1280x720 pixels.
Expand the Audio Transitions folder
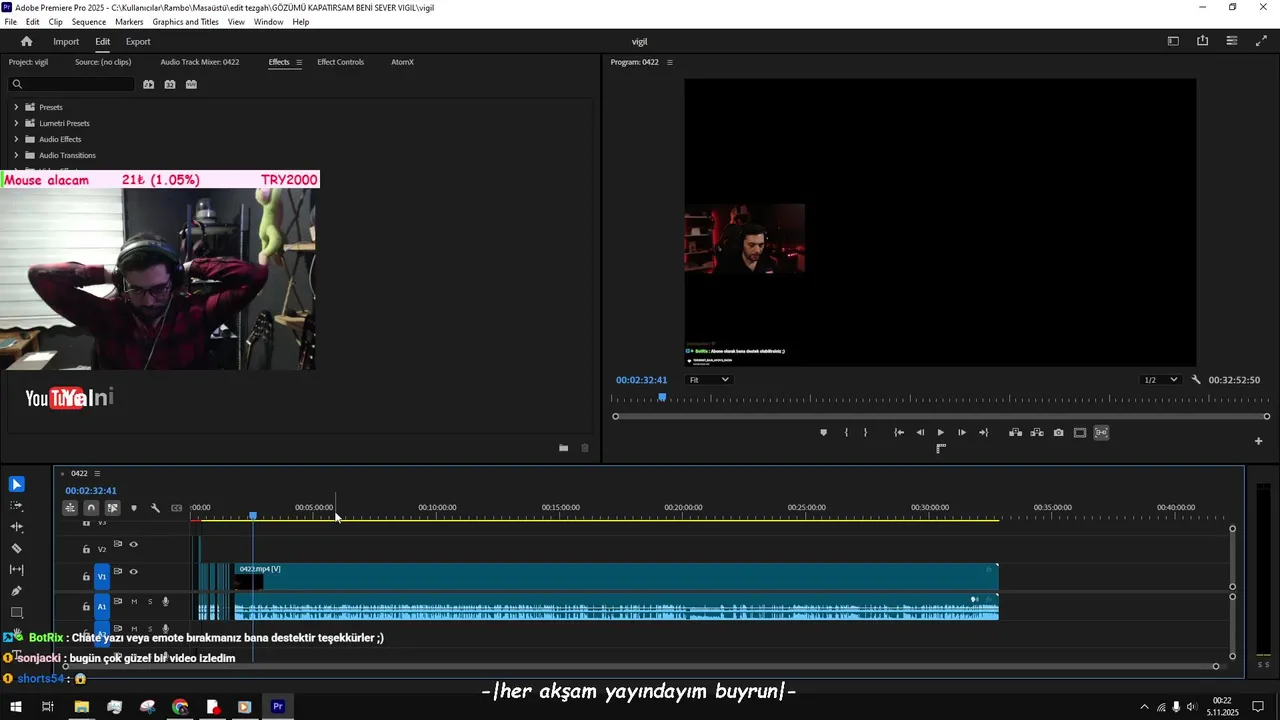point(16,155)
